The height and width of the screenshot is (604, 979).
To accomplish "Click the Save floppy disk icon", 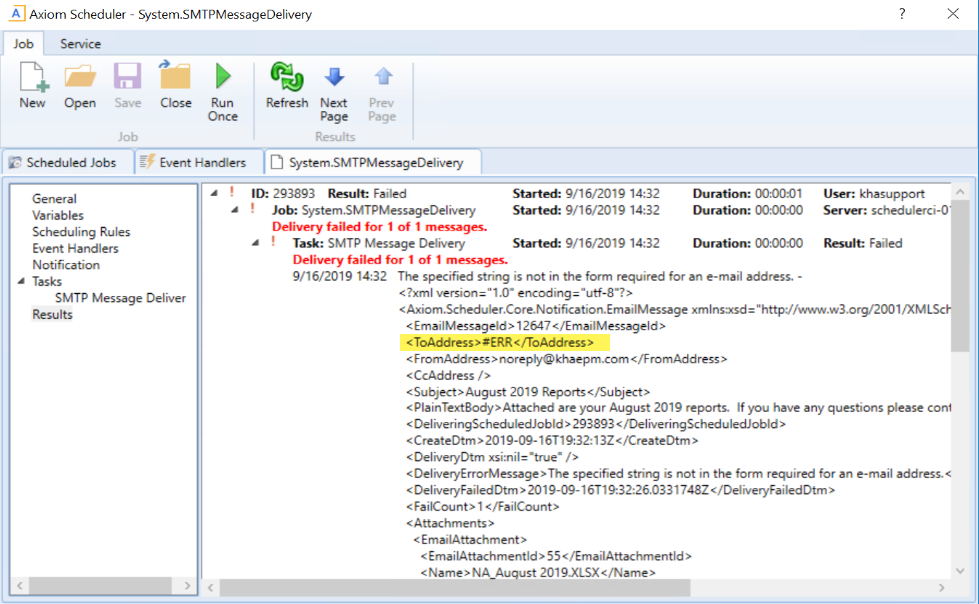I will click(127, 77).
